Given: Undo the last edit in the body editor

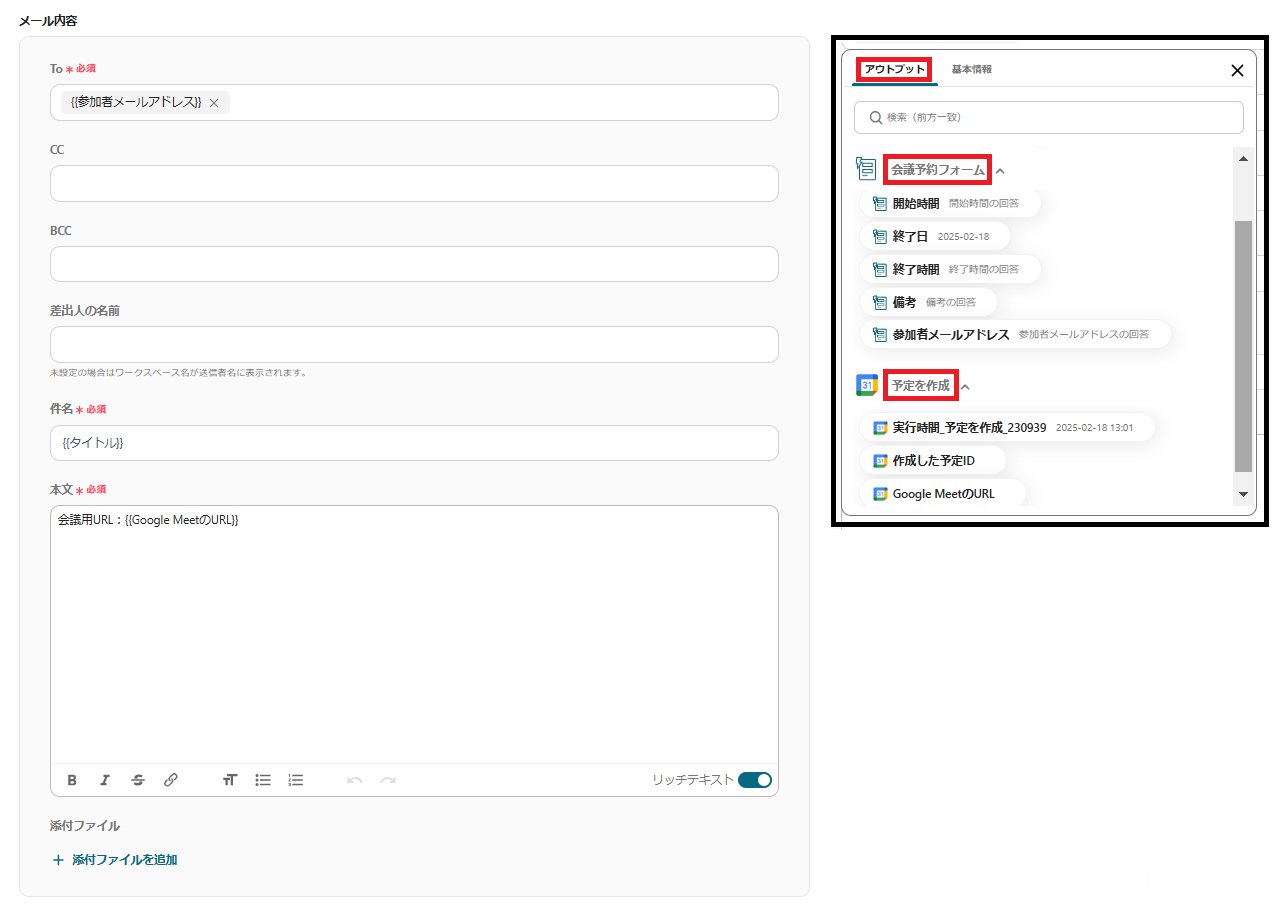Looking at the screenshot, I should point(355,780).
